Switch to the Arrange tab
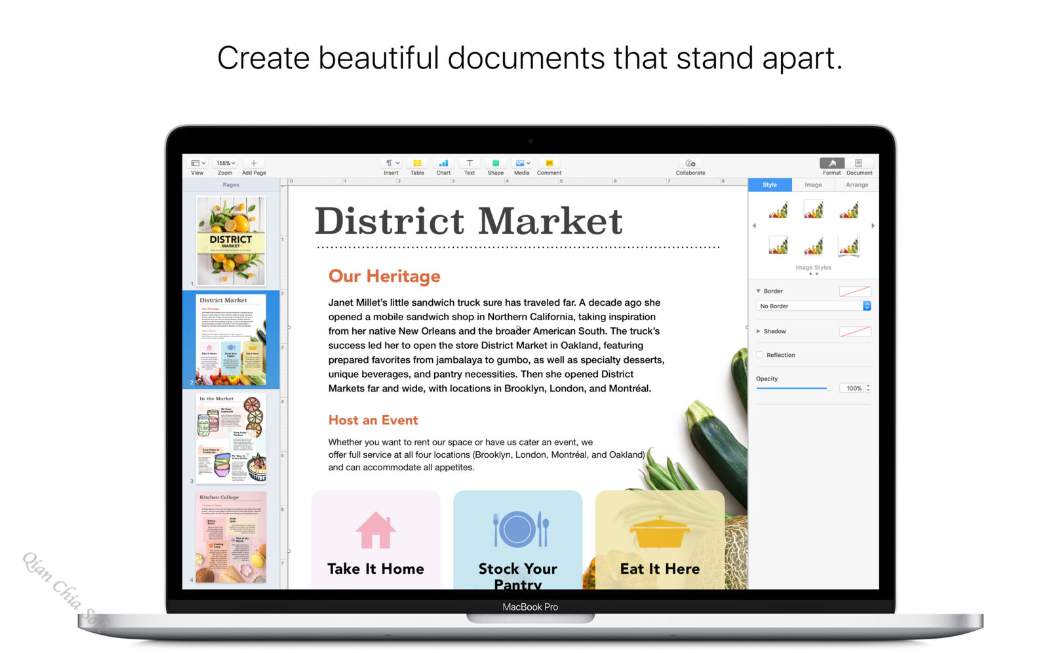Screen dimensions: 1054x653 tap(857, 184)
